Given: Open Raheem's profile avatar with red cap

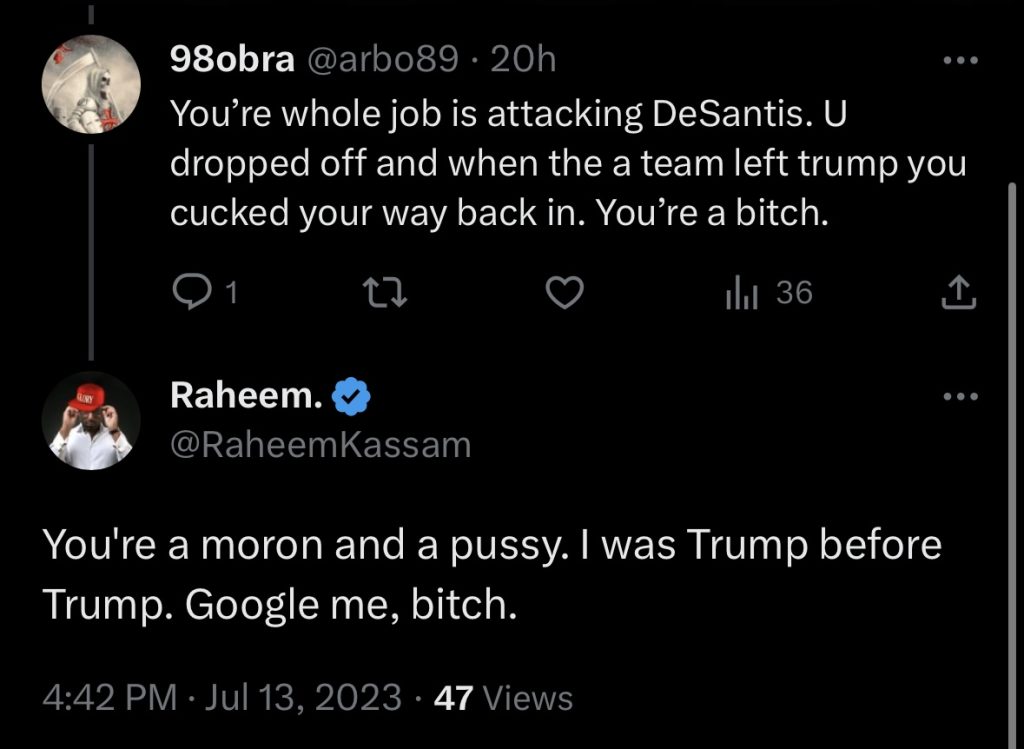Looking at the screenshot, I should 90,421.
